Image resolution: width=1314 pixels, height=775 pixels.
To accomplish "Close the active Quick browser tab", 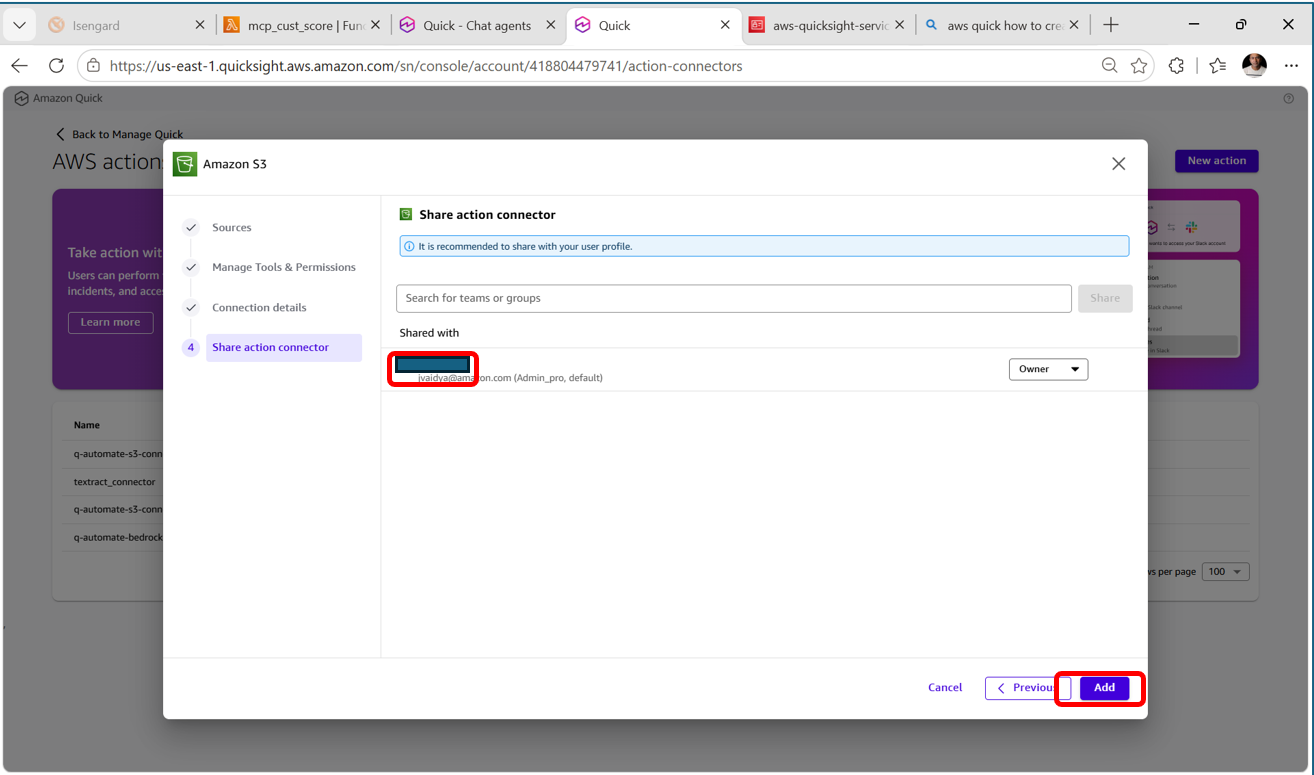I will pos(726,25).
